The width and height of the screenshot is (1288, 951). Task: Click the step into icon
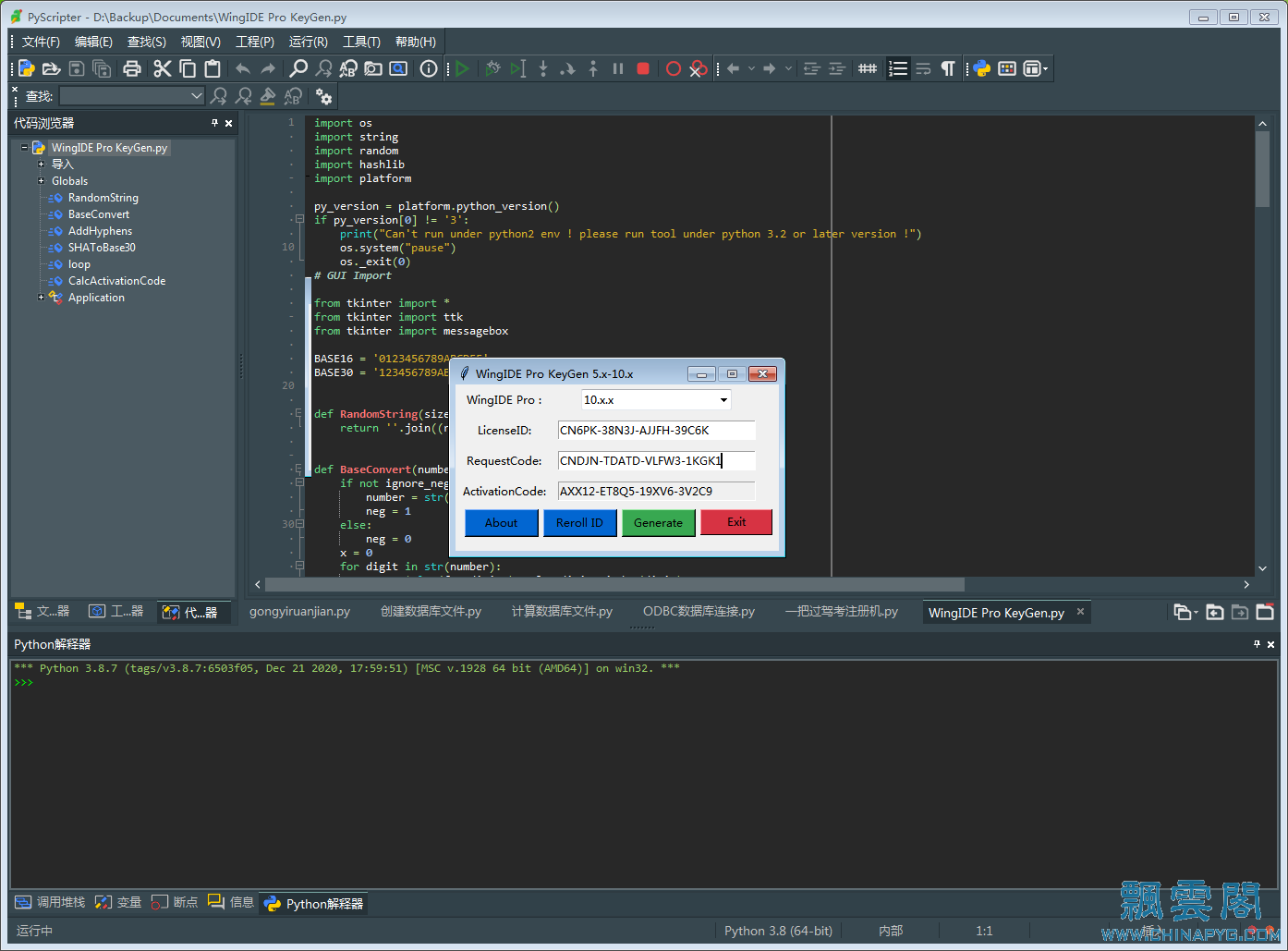pos(543,68)
